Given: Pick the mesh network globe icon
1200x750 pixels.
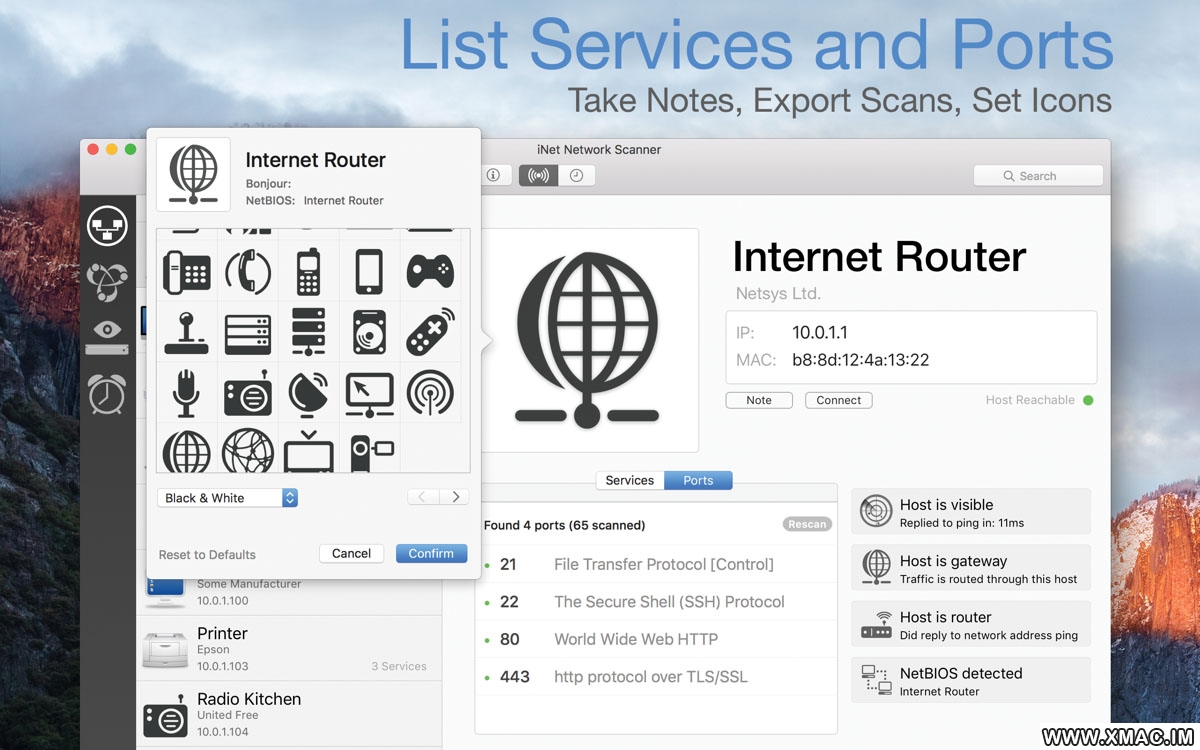Looking at the screenshot, I should pyautogui.click(x=248, y=451).
